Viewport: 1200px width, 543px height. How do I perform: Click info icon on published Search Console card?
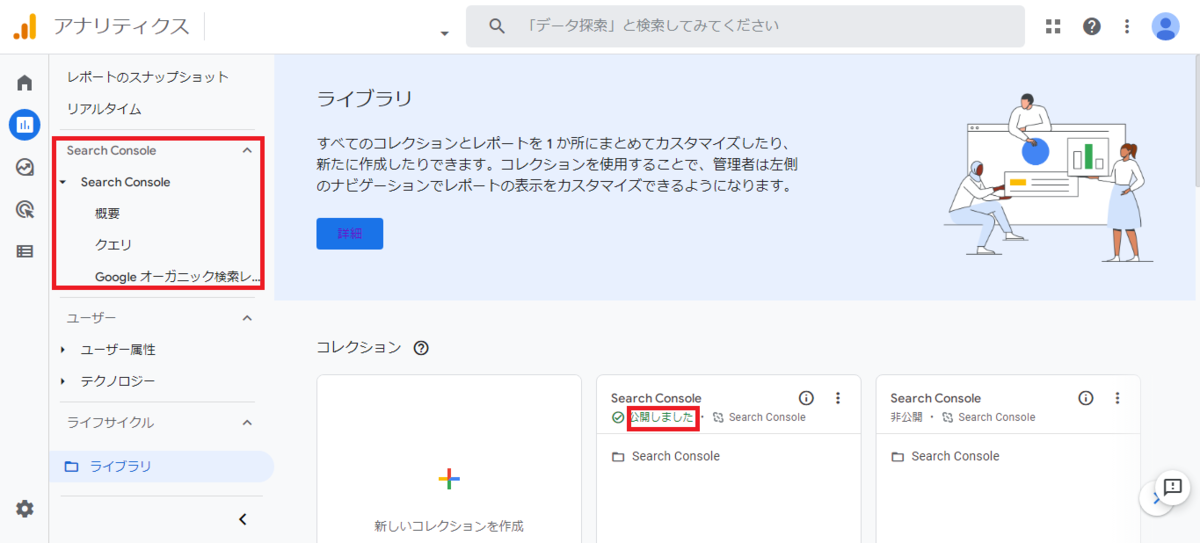point(806,398)
